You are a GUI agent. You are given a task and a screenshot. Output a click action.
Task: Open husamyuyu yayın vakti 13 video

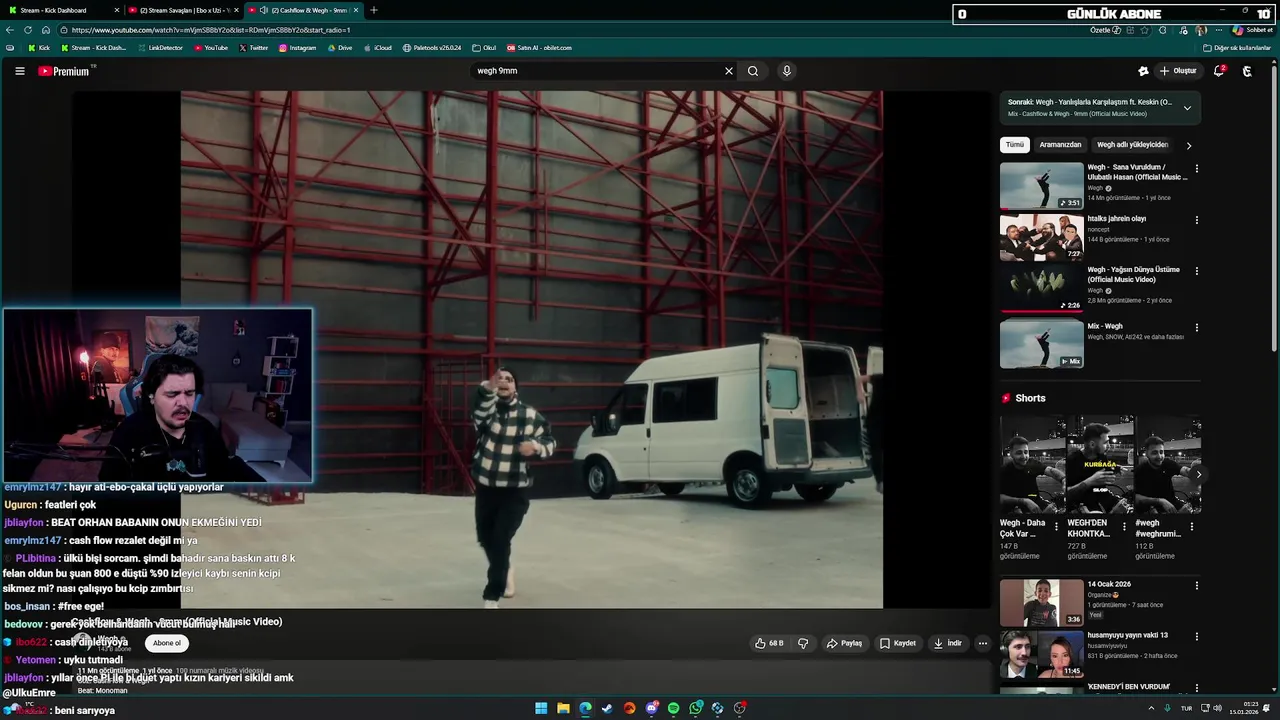pyautogui.click(x=1041, y=654)
